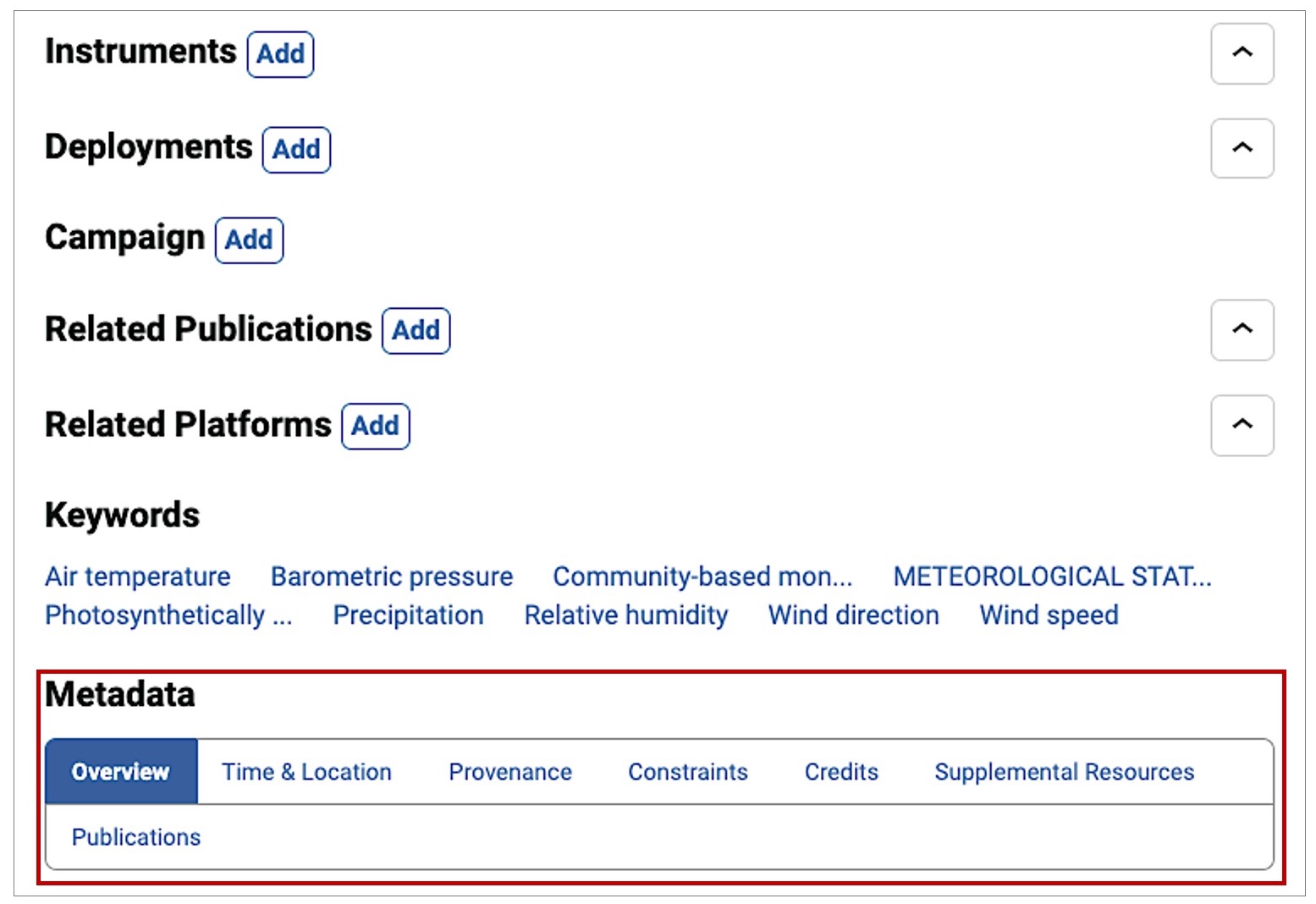Add a new instrument
Screen dimensions: 1316x904
click(280, 54)
